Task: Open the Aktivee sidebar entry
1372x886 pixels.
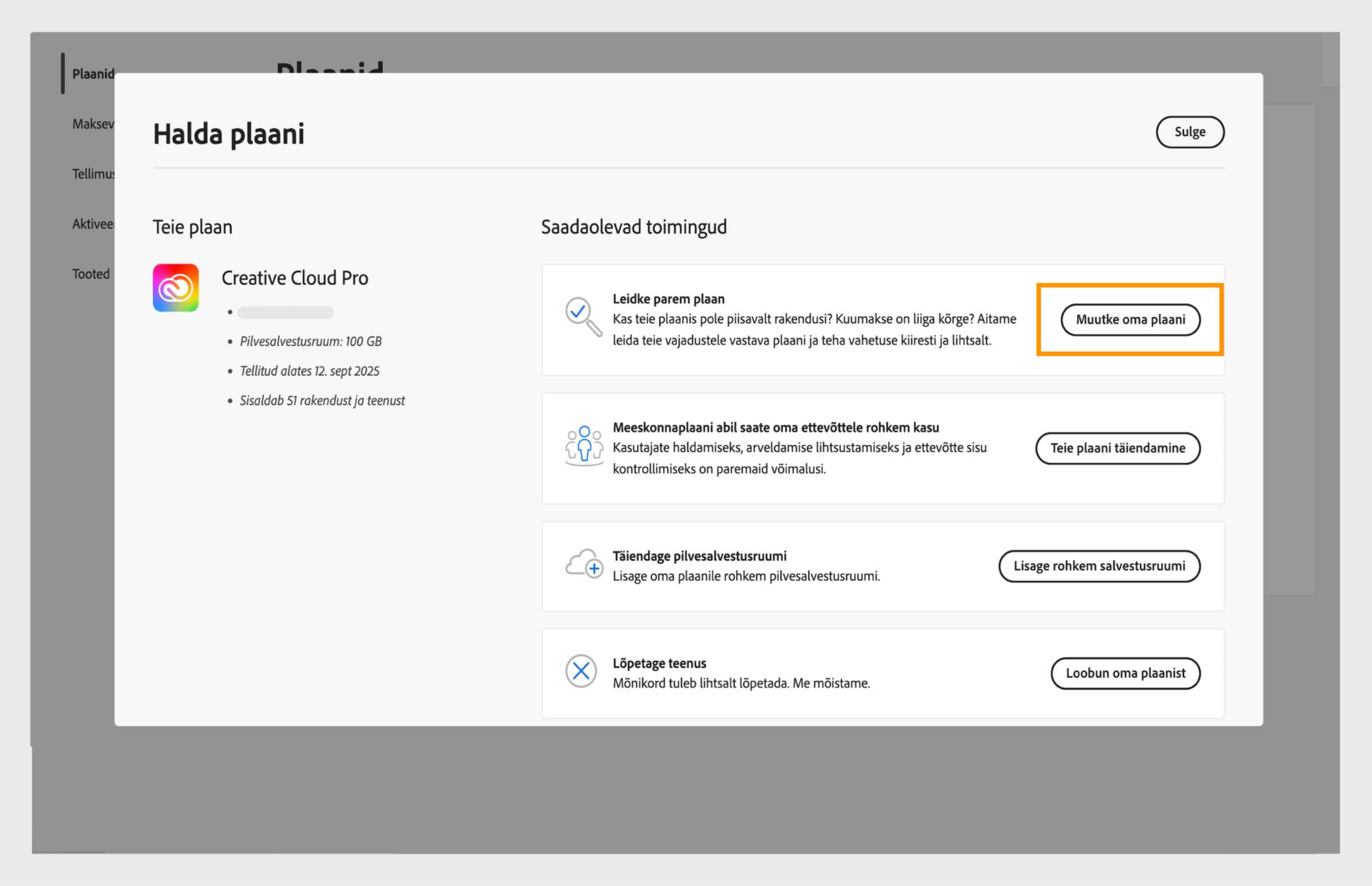Action: click(x=92, y=224)
